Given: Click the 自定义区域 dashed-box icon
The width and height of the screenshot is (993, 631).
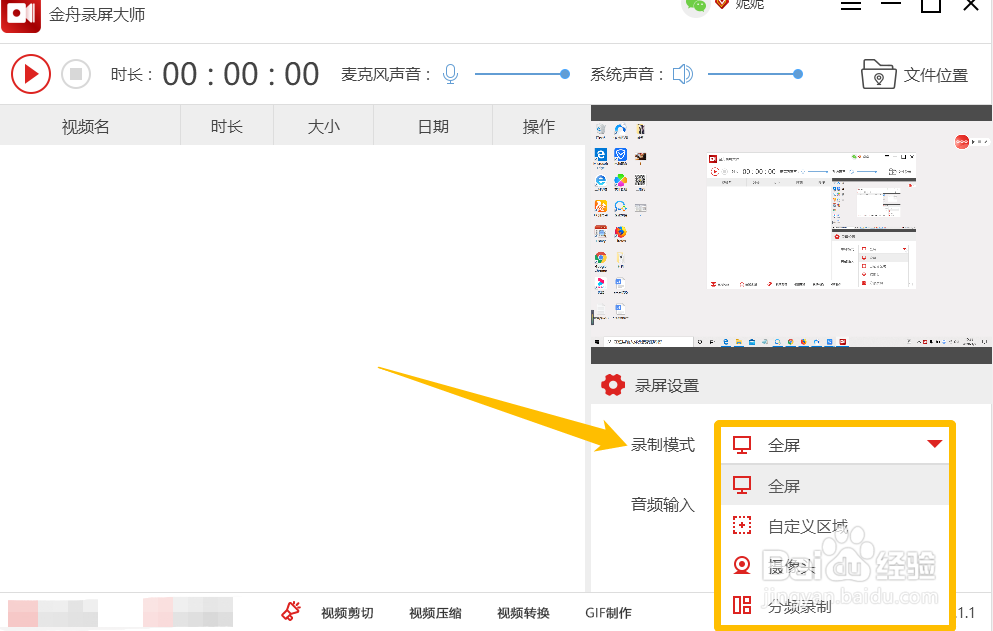Looking at the screenshot, I should click(742, 525).
